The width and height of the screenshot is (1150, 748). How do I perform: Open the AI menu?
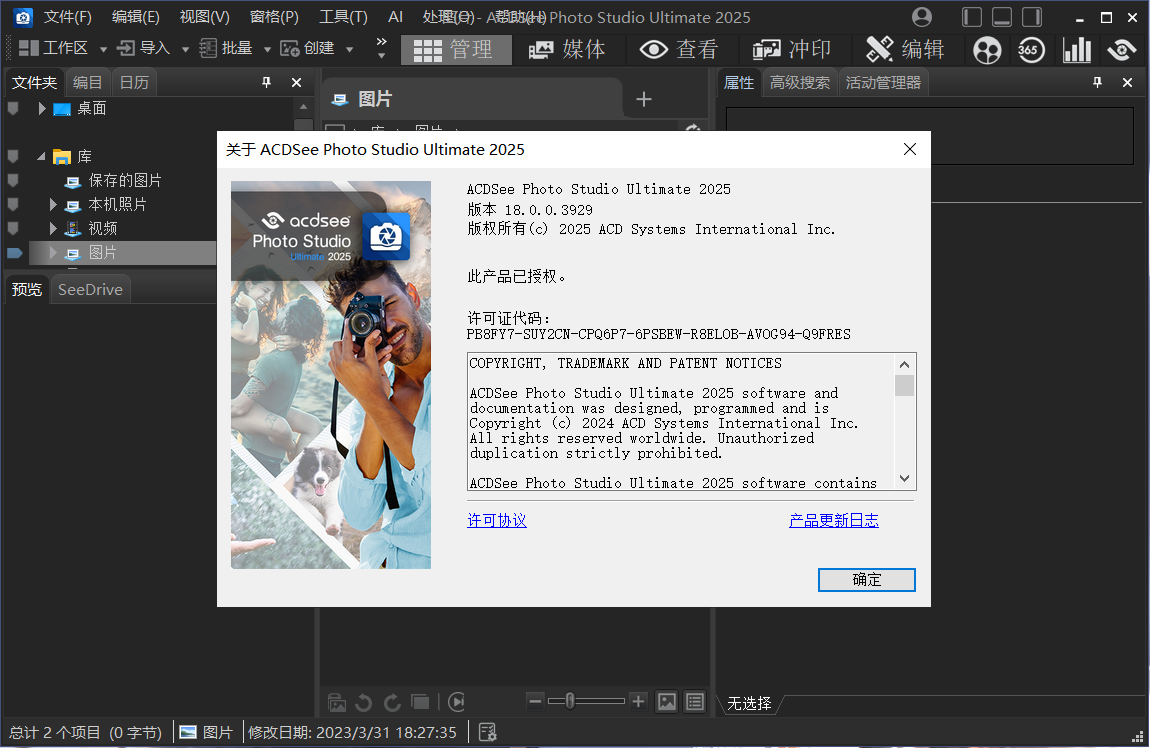pos(395,17)
